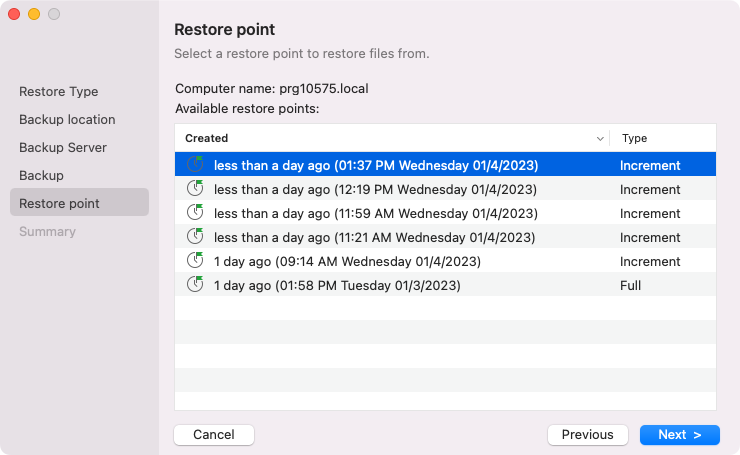Select the Backup step in sidebar
Image resolution: width=740 pixels, height=455 pixels.
coord(41,175)
